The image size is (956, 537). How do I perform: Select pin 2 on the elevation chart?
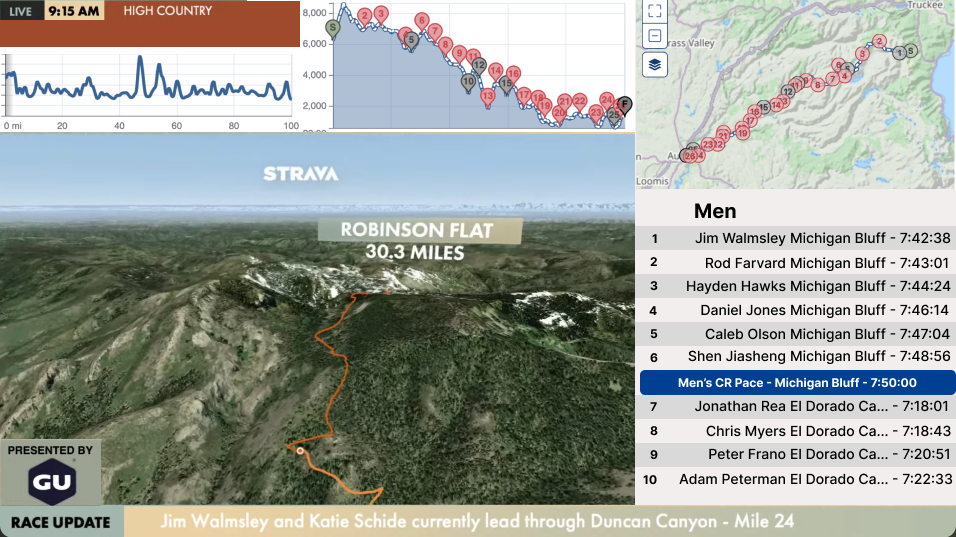[365, 16]
